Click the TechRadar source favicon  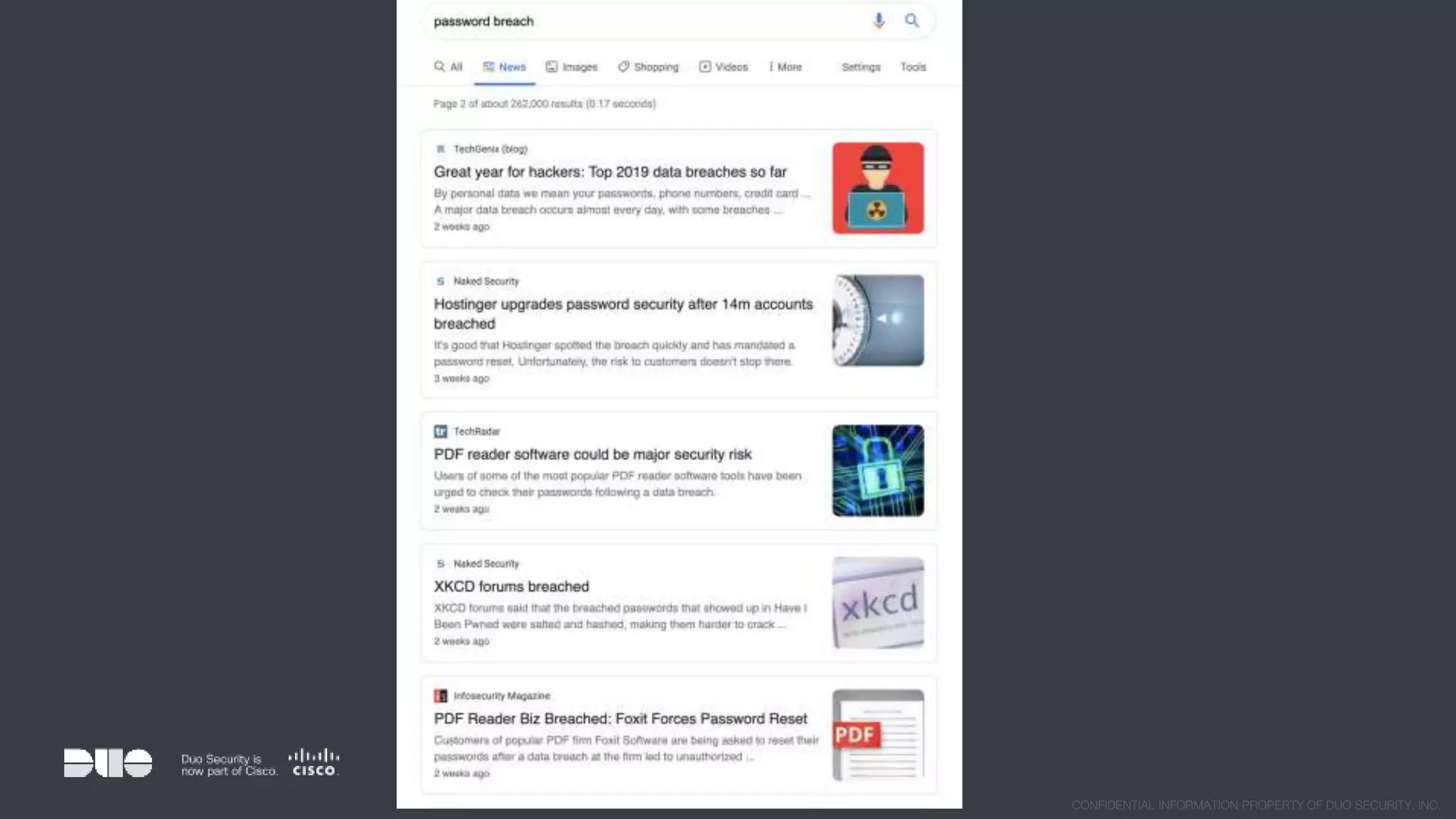click(x=440, y=432)
